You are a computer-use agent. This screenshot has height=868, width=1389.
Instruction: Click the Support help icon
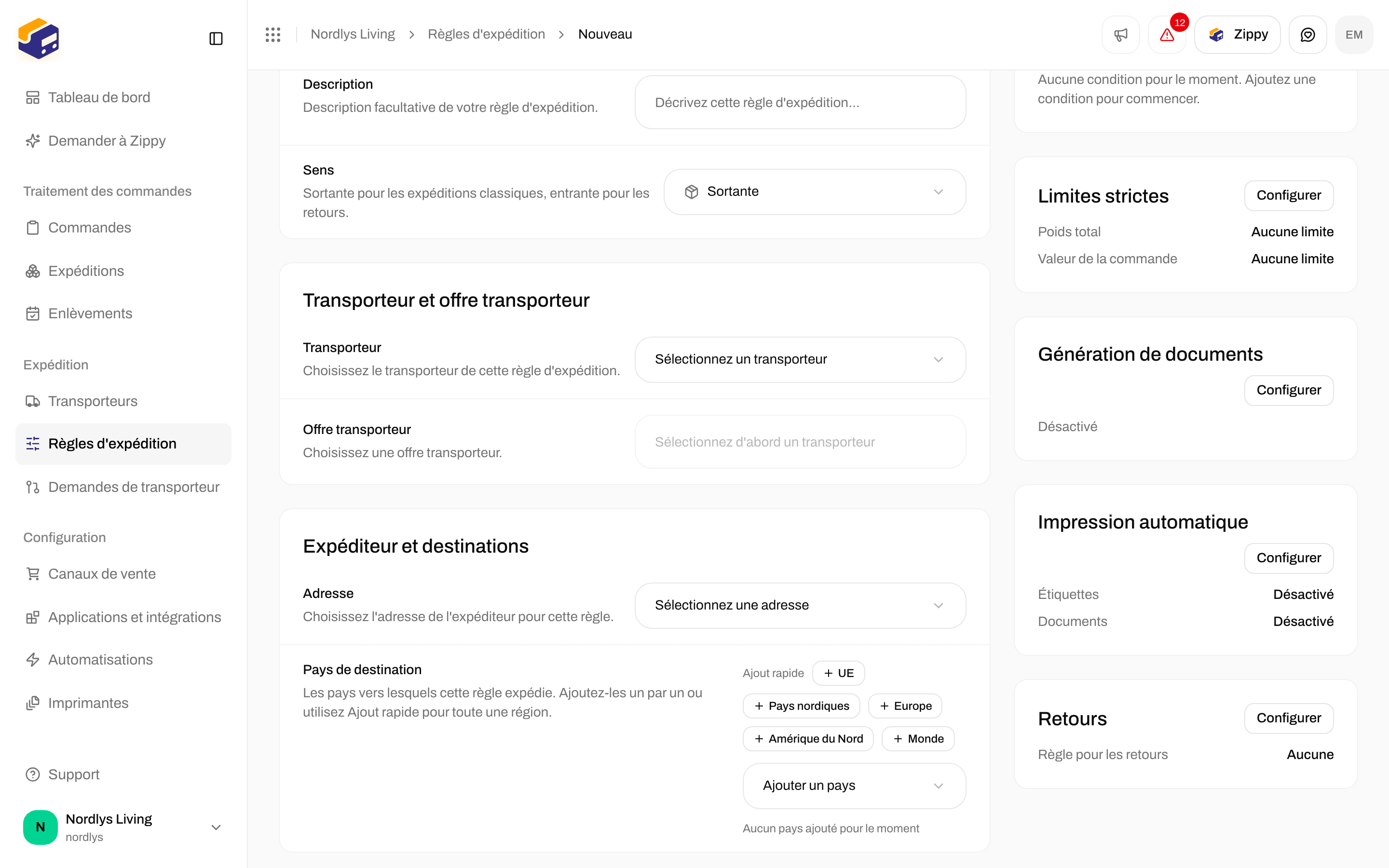[33, 774]
